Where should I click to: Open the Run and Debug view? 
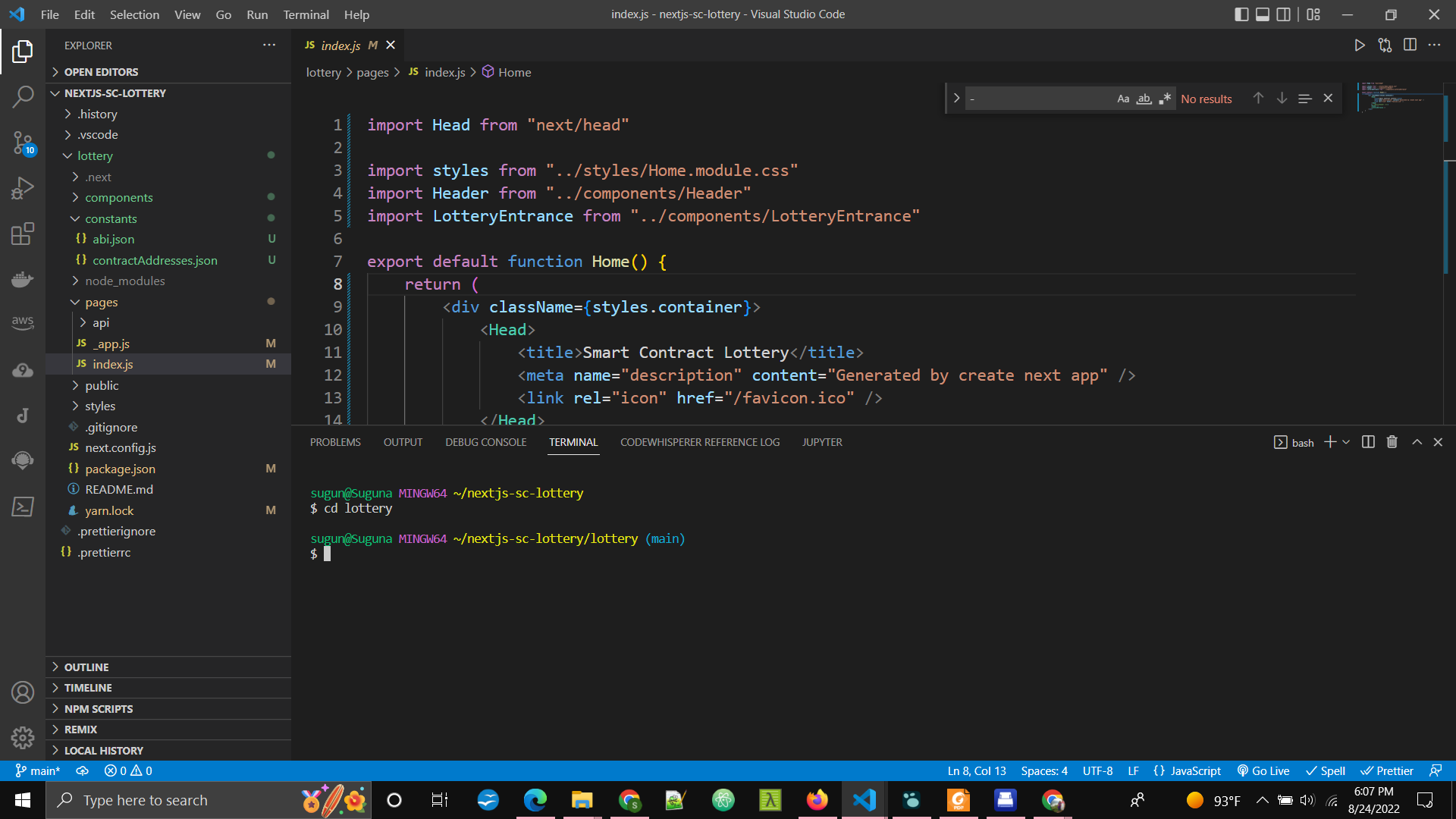(23, 187)
